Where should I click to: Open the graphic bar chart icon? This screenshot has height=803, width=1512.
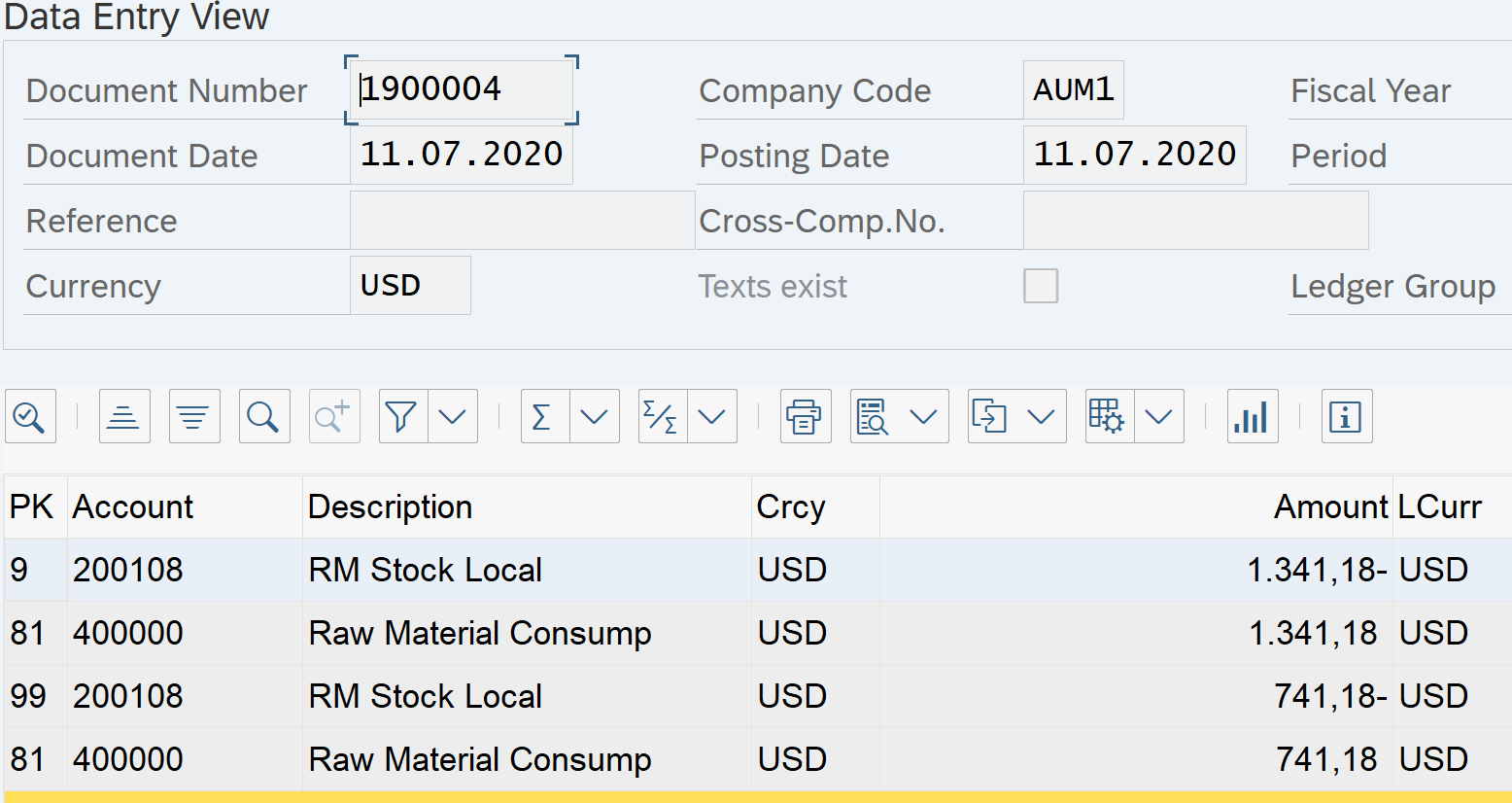pyautogui.click(x=1252, y=417)
